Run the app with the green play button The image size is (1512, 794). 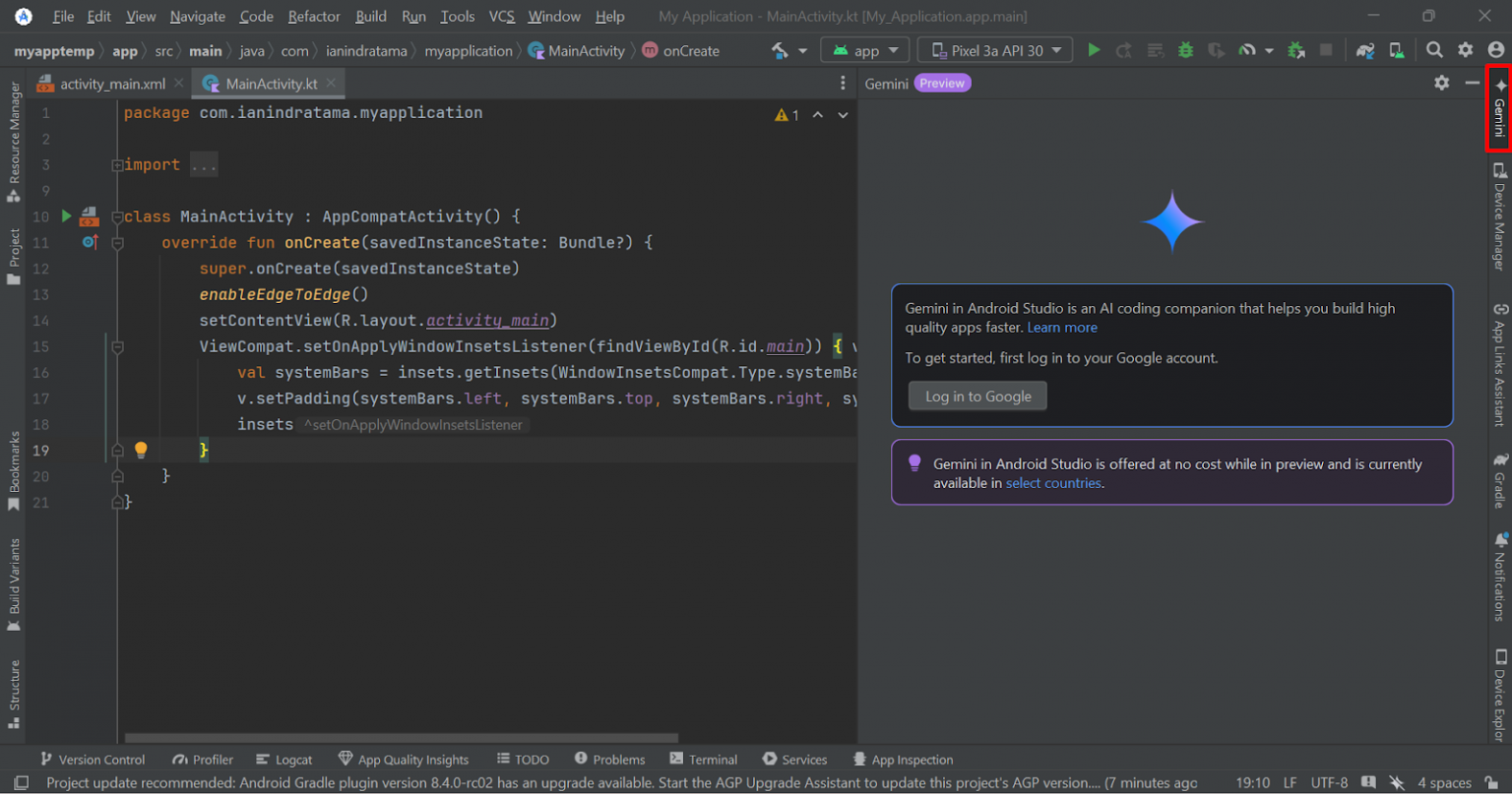1094,49
